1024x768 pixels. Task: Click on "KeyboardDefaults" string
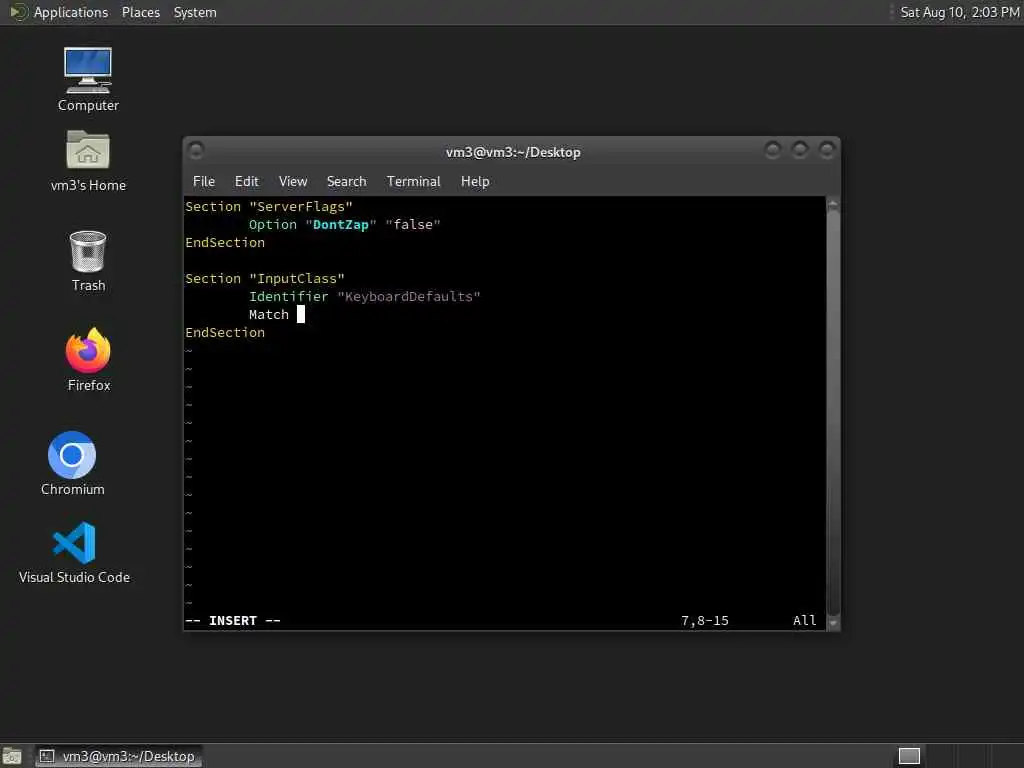click(409, 296)
